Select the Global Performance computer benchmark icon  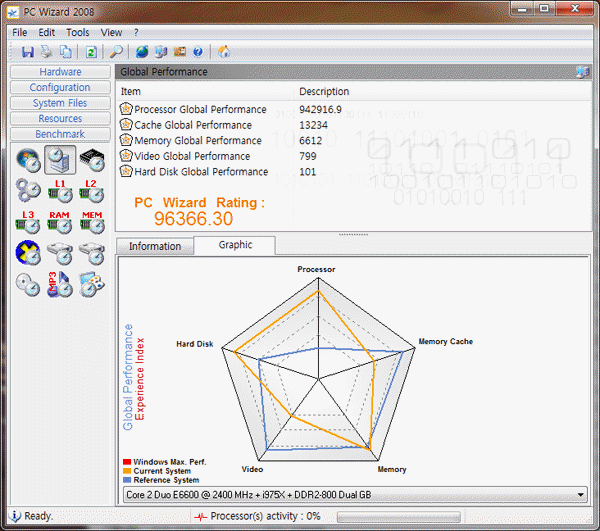tap(60, 160)
